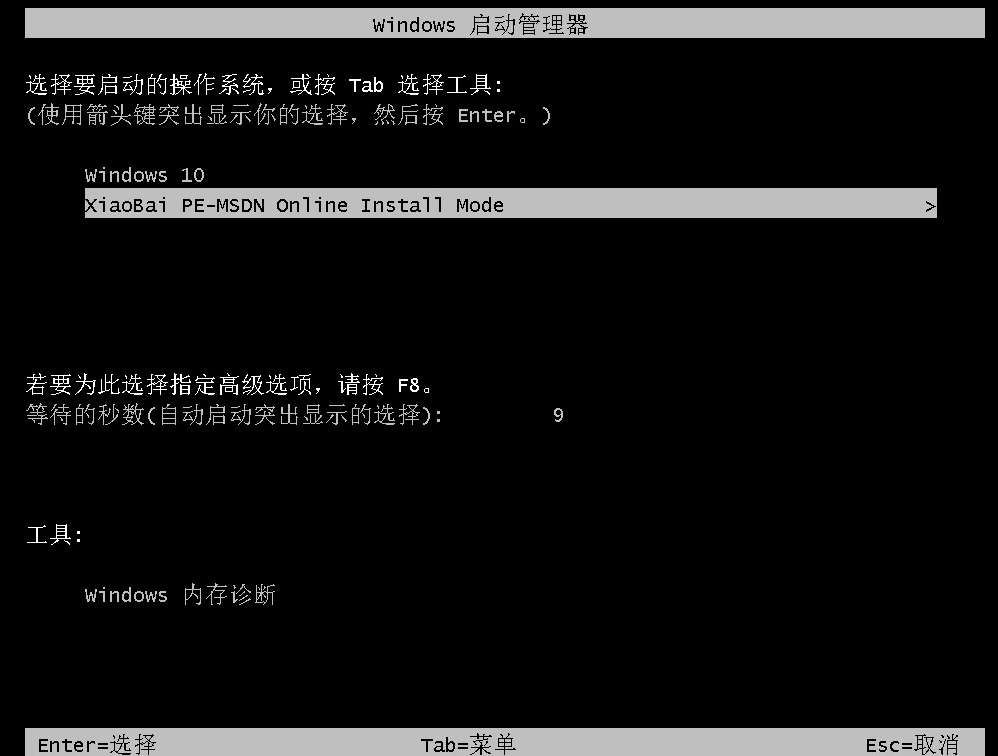The image size is (998, 756).
Task: Click the word XiaoBai in highlighted row
Action: click(126, 205)
